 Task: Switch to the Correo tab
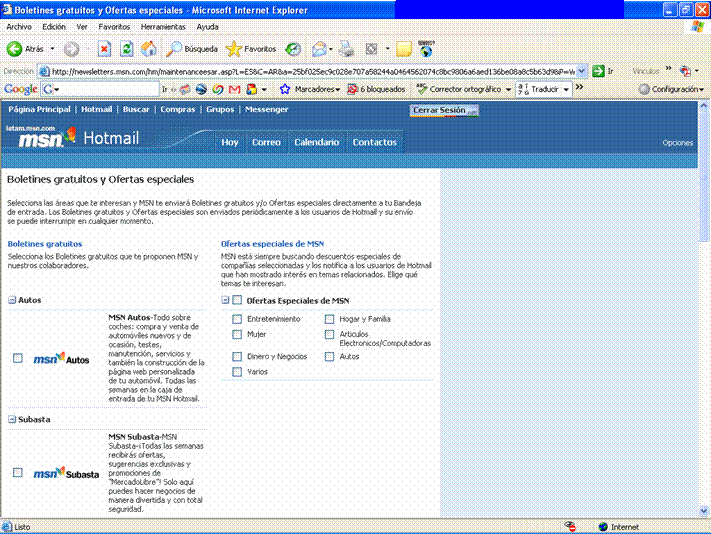[266, 142]
